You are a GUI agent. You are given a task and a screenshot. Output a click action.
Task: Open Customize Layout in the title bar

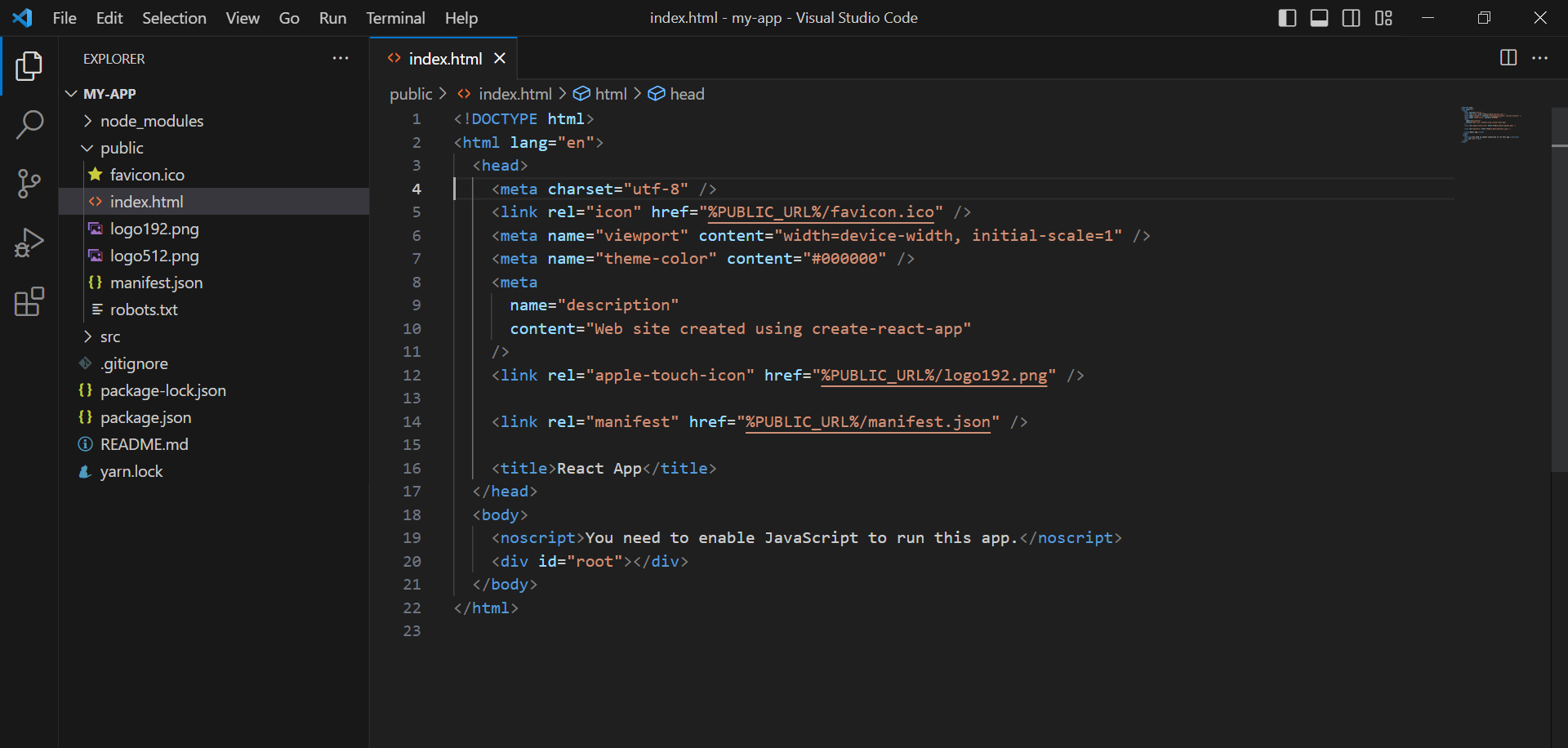pos(1383,18)
